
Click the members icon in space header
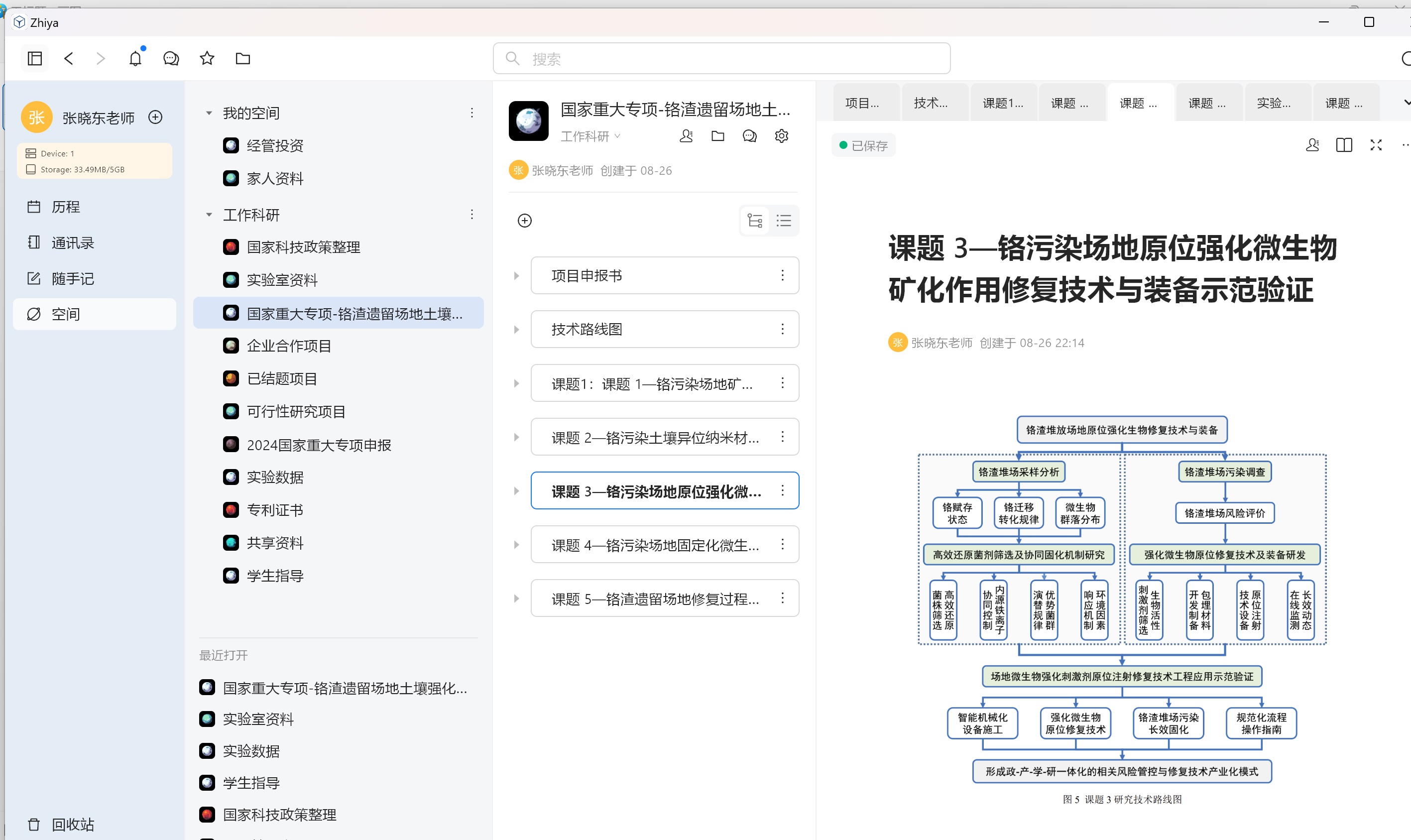(686, 136)
